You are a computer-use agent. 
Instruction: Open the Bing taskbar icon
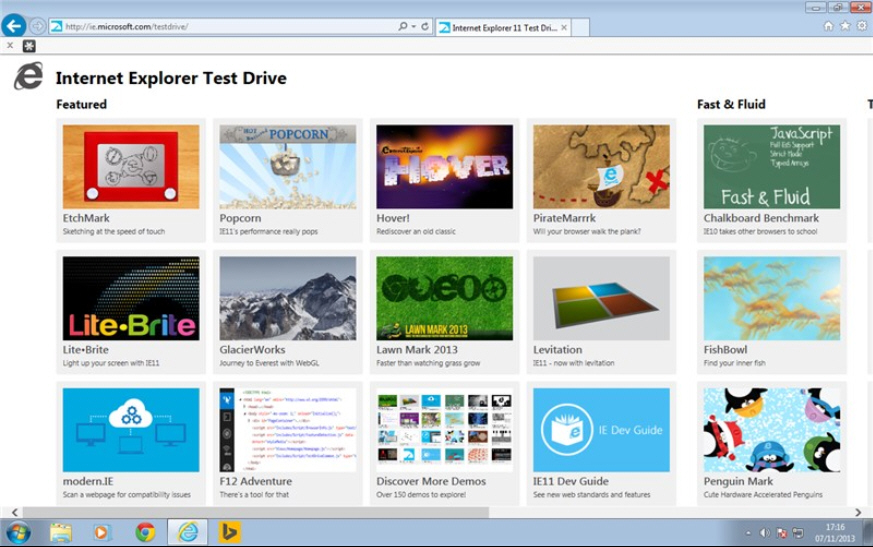coord(229,533)
